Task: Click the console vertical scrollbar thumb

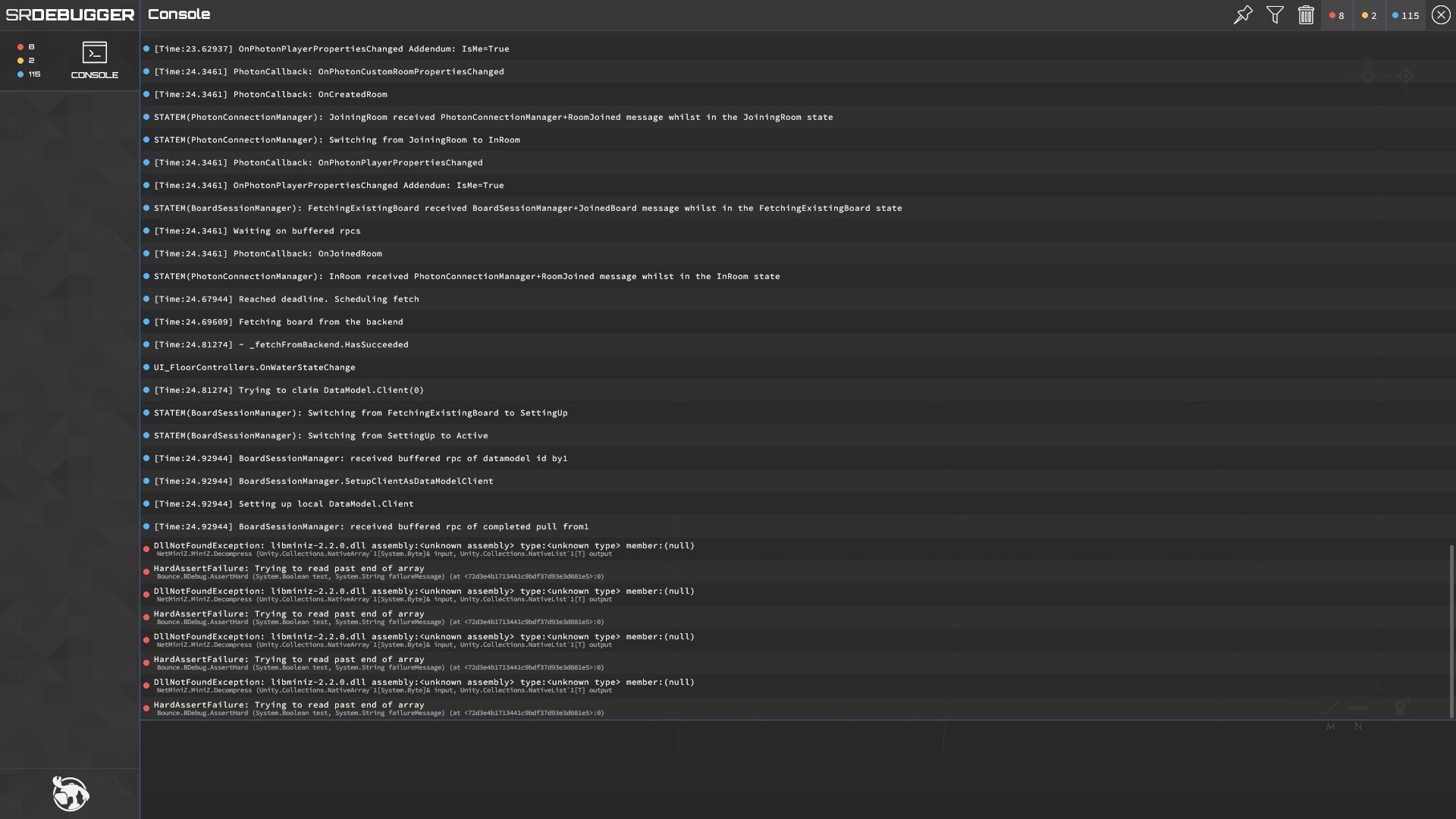Action: [x=1451, y=632]
